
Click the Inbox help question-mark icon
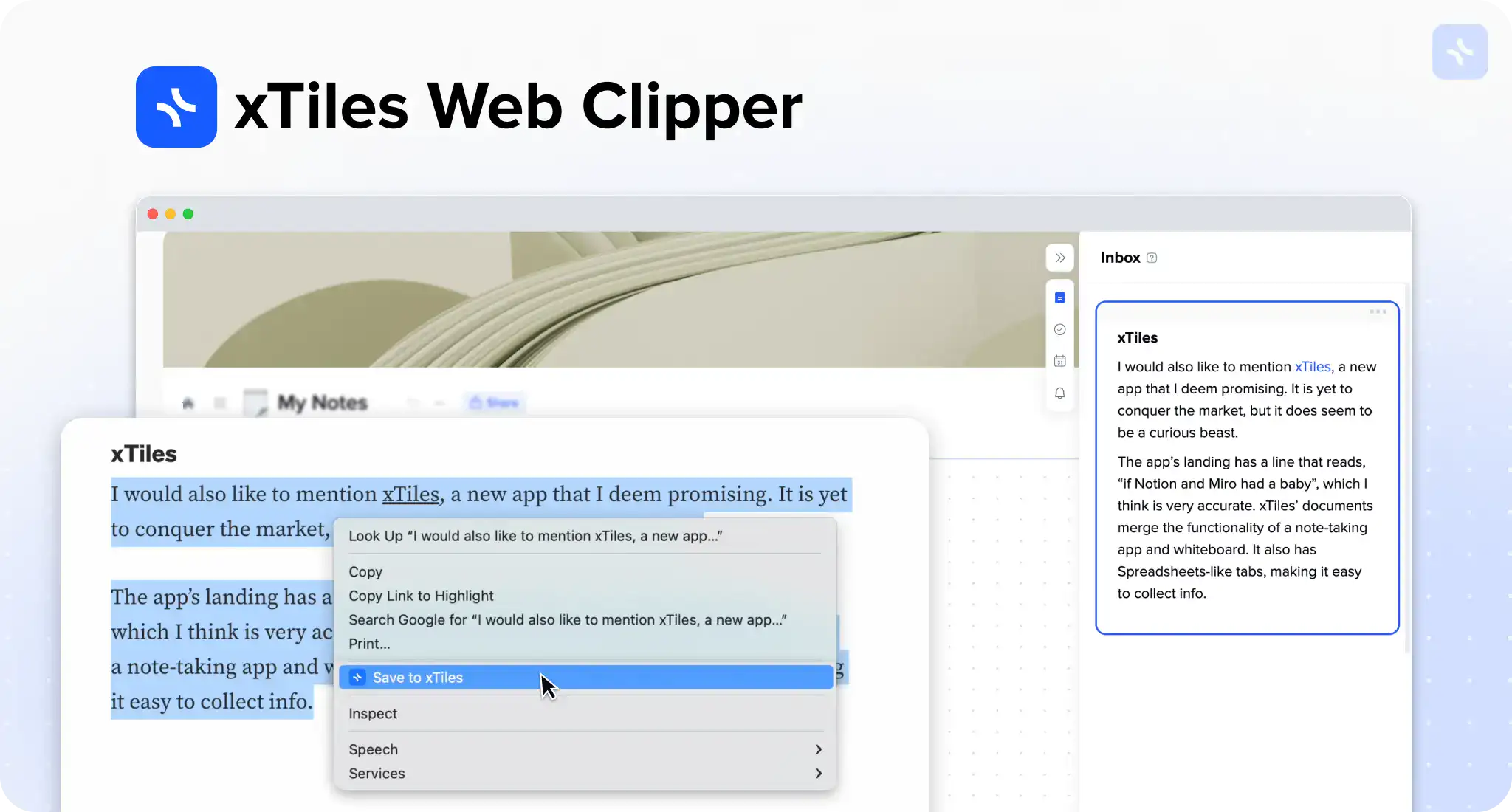(x=1152, y=258)
